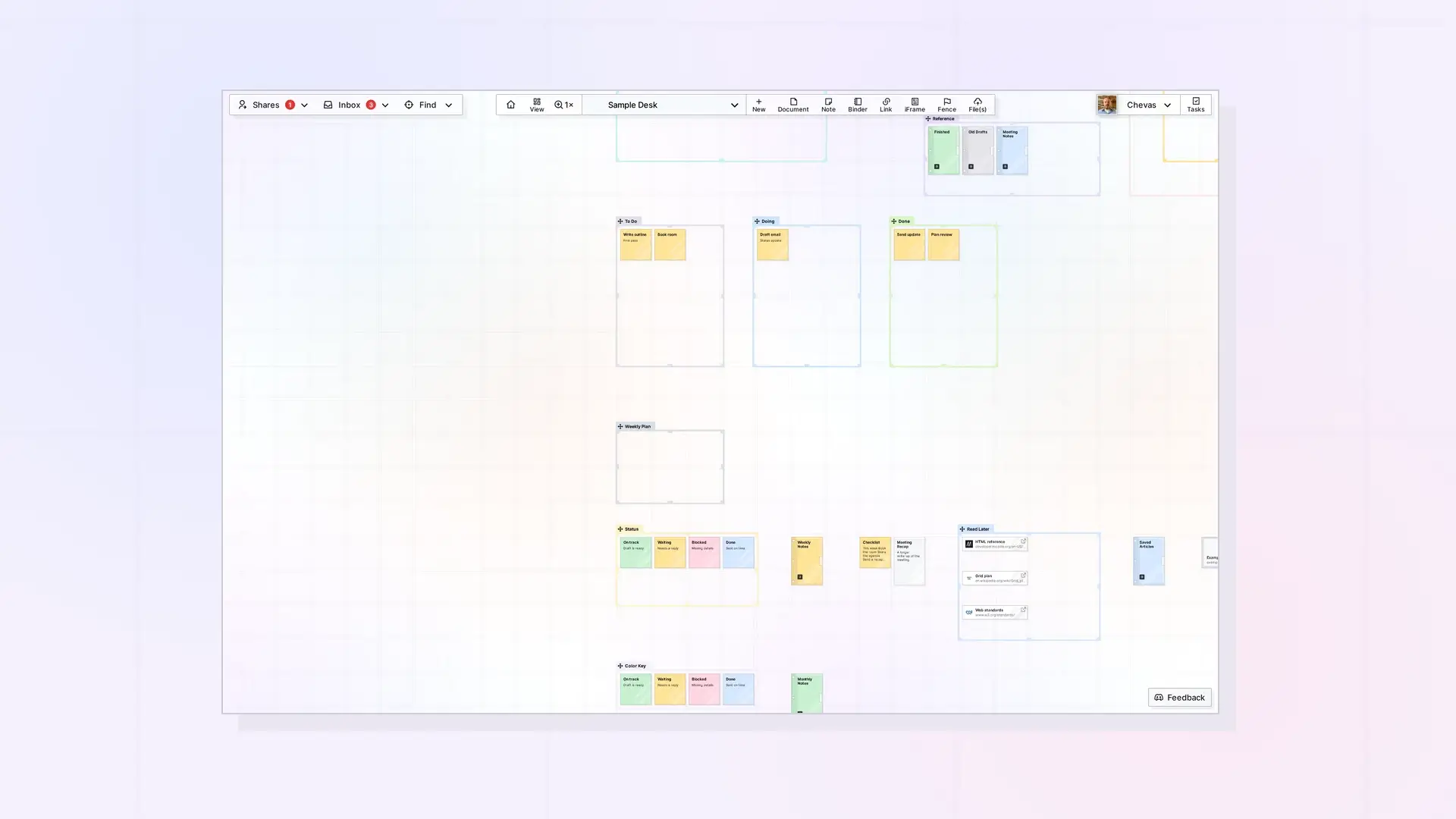Open external link icon on HTML reference
Screen dimensions: 1456x819
pyautogui.click(x=1023, y=541)
